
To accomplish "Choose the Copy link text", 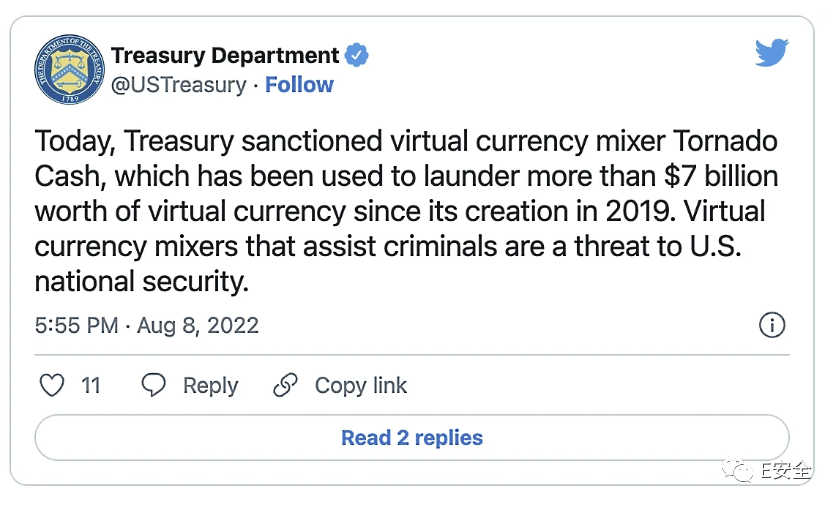I will pyautogui.click(x=361, y=386).
